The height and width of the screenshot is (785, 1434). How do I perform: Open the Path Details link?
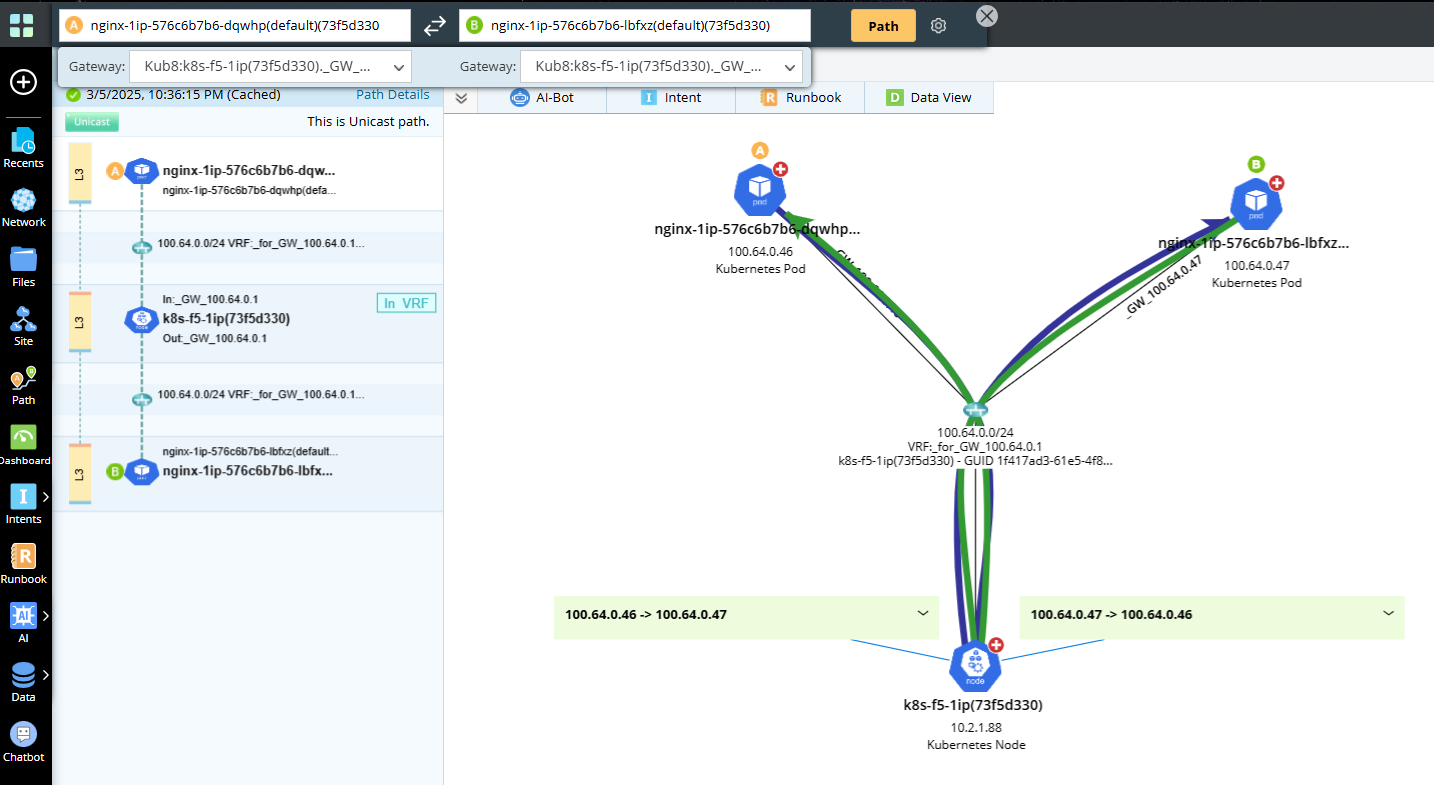pyautogui.click(x=393, y=95)
